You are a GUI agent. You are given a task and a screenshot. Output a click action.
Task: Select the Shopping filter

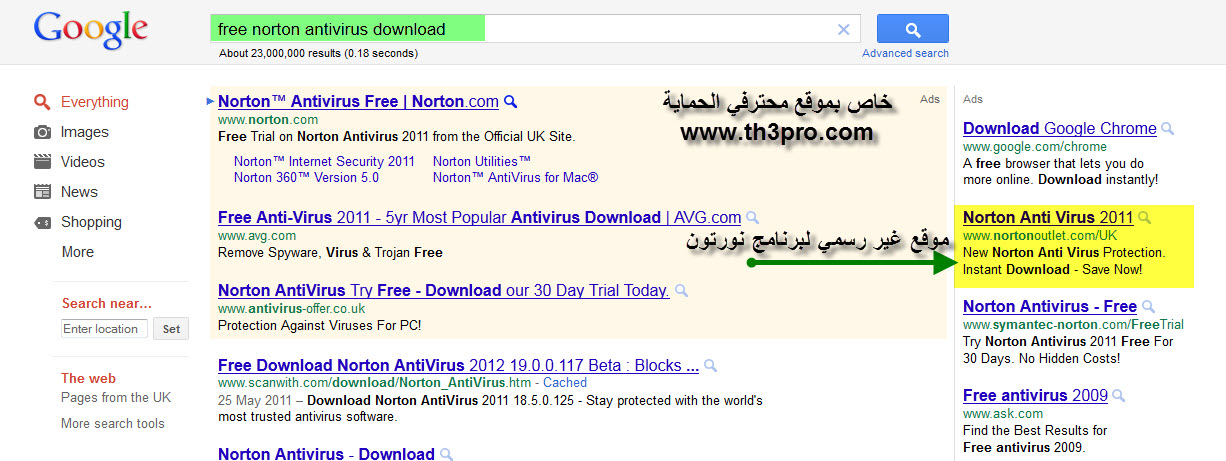[91, 222]
